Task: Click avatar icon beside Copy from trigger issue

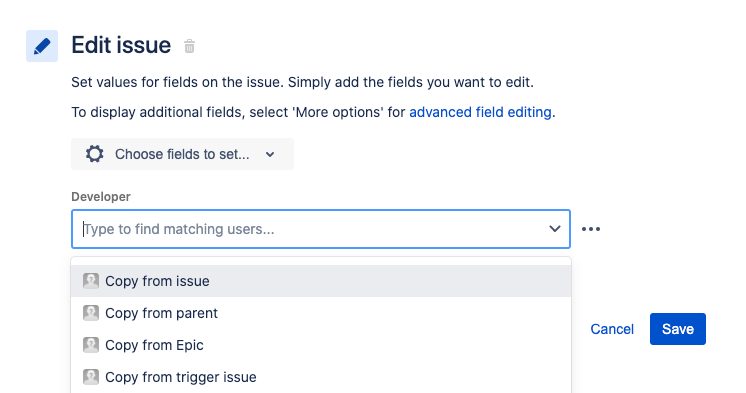Action: pos(91,377)
